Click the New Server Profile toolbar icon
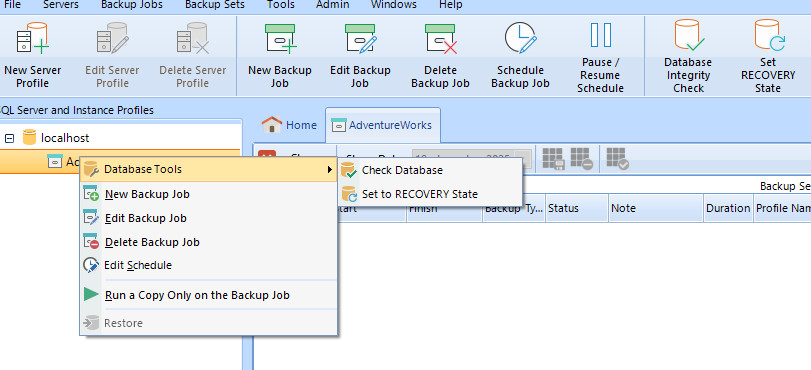 click(32, 38)
